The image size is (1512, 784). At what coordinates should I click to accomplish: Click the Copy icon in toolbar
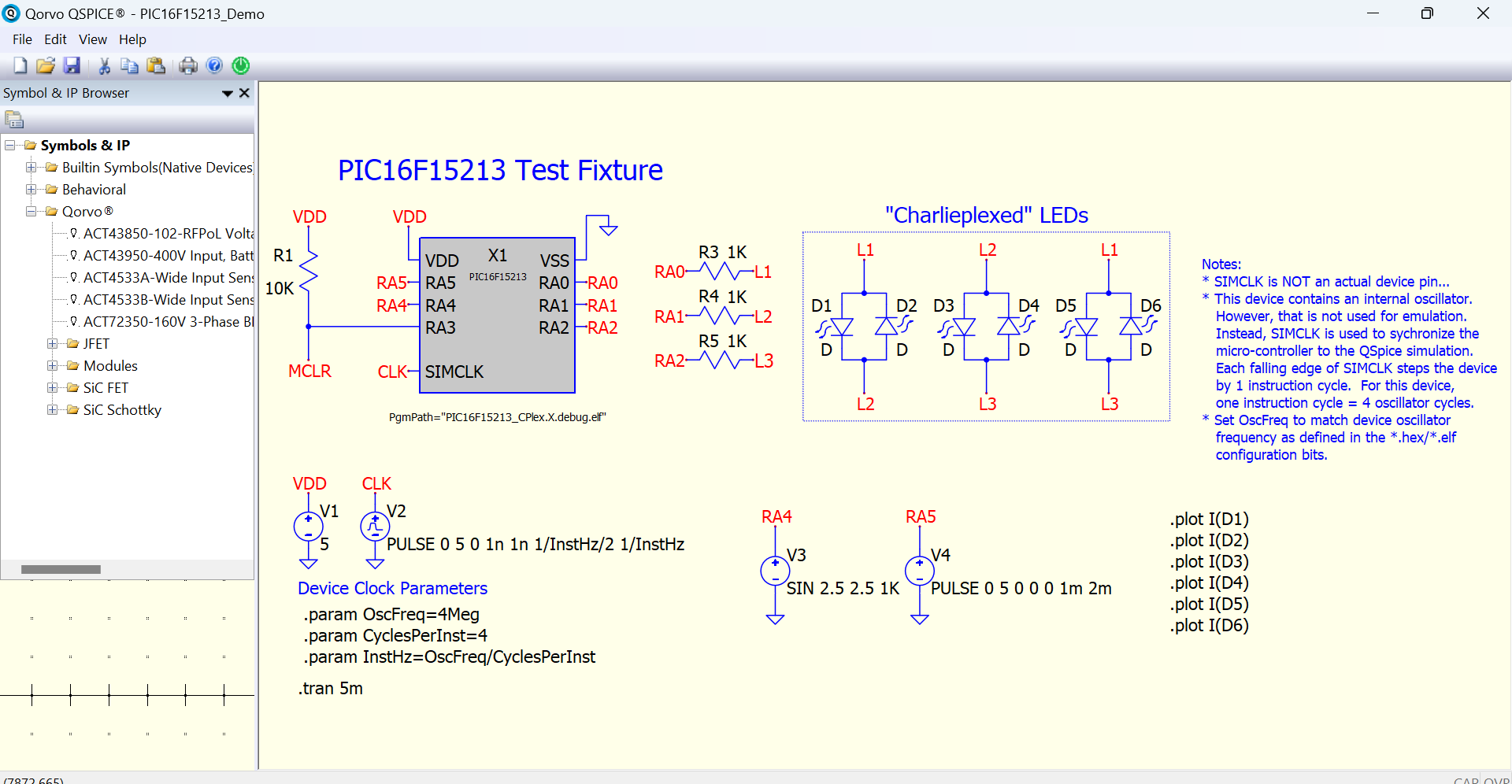129,65
